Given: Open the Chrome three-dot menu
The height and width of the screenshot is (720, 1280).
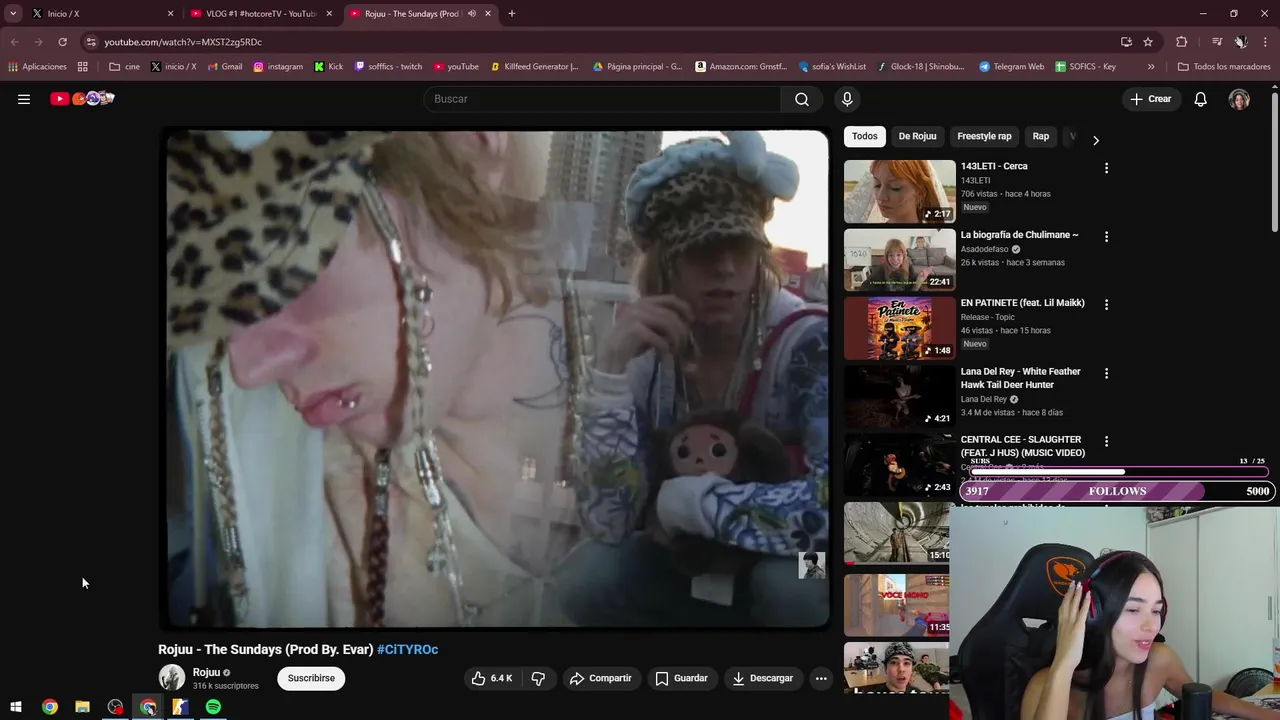Looking at the screenshot, I should [1265, 42].
